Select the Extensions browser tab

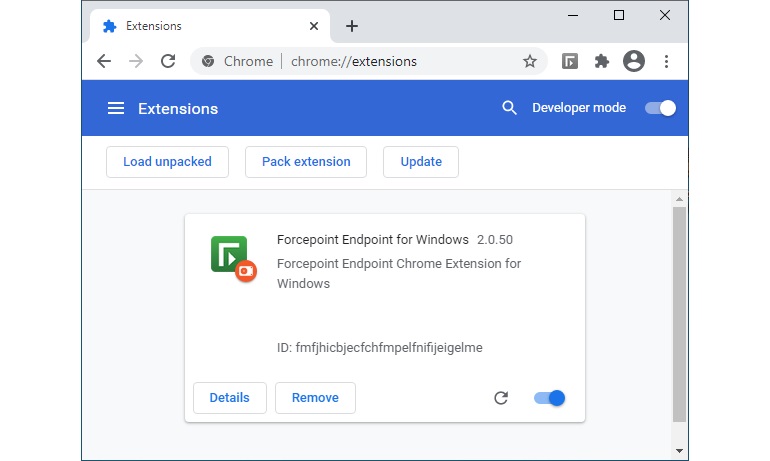click(x=200, y=26)
